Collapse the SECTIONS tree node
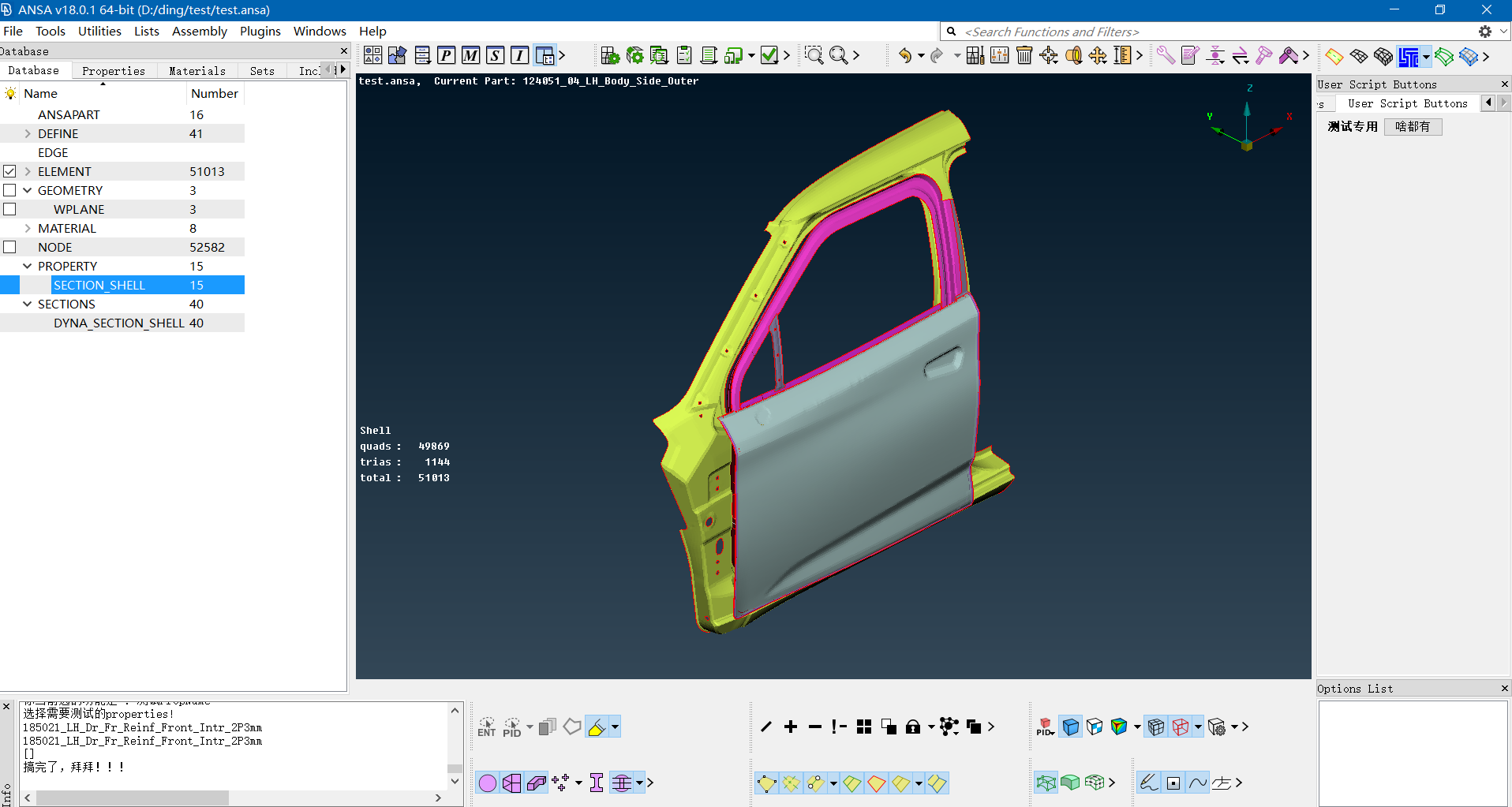 28,304
